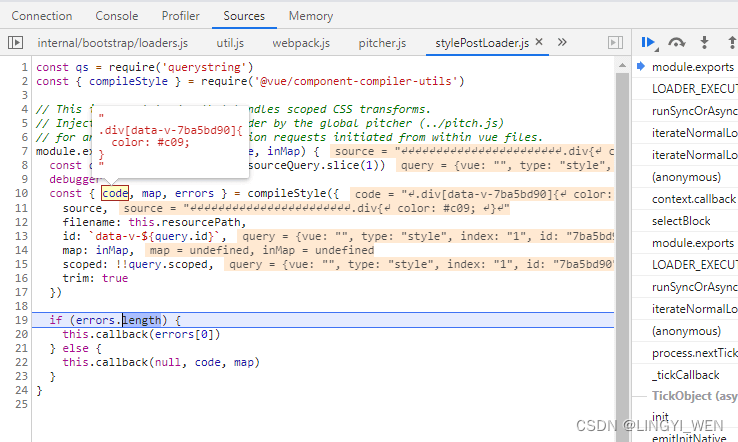Image resolution: width=738 pixels, height=442 pixels.
Task: Click 'errors' in the if statement
Action: pyautogui.click(x=96, y=320)
